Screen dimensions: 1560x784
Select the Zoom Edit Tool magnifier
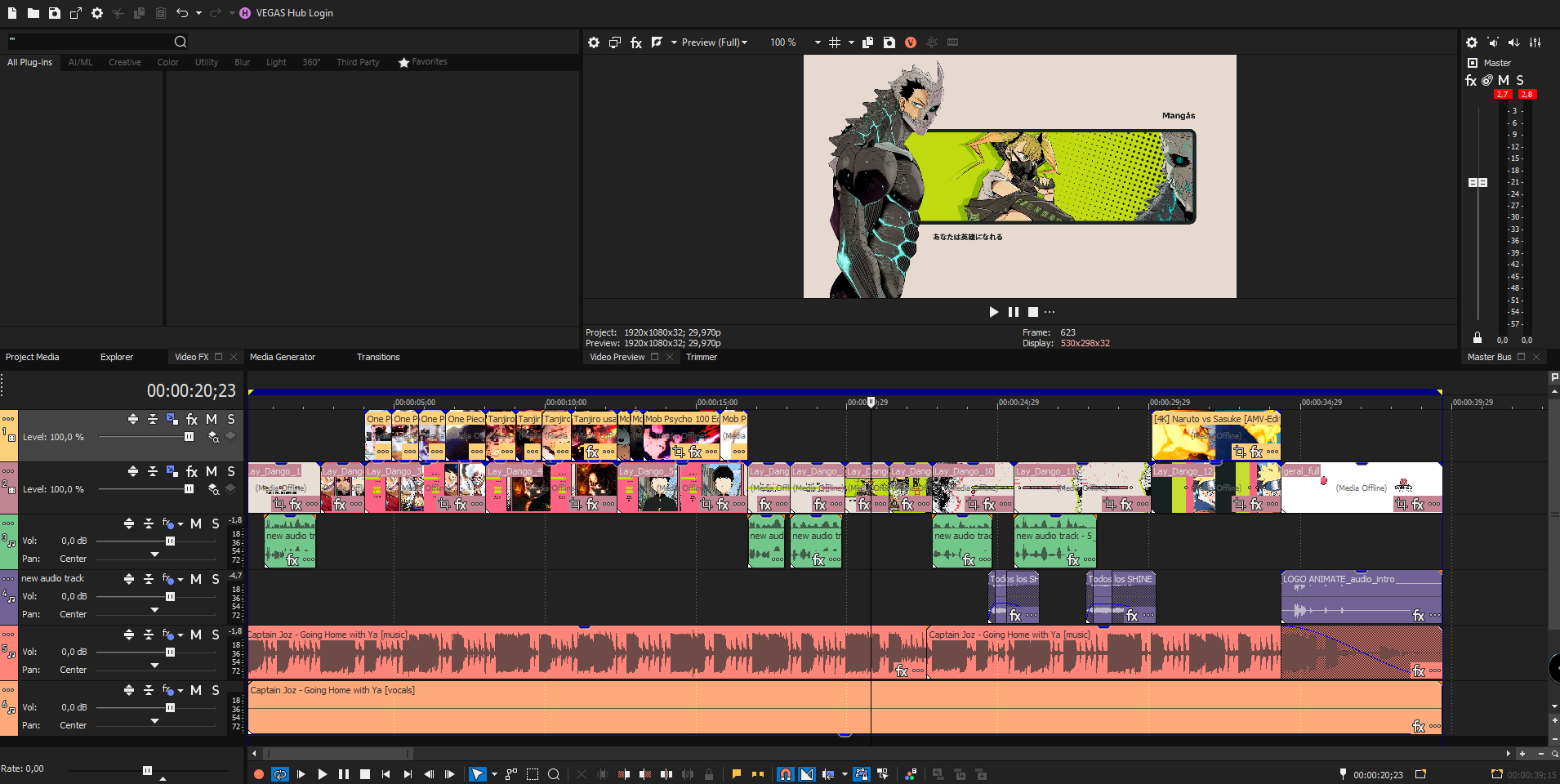(554, 774)
